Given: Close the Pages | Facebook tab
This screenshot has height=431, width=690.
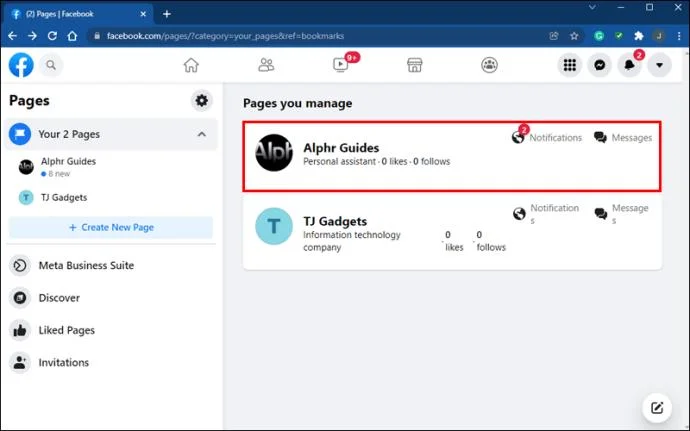Looking at the screenshot, I should [143, 14].
